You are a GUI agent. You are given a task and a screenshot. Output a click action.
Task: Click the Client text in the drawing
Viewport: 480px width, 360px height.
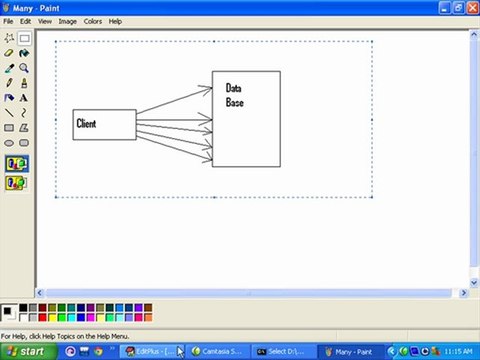(x=86, y=123)
